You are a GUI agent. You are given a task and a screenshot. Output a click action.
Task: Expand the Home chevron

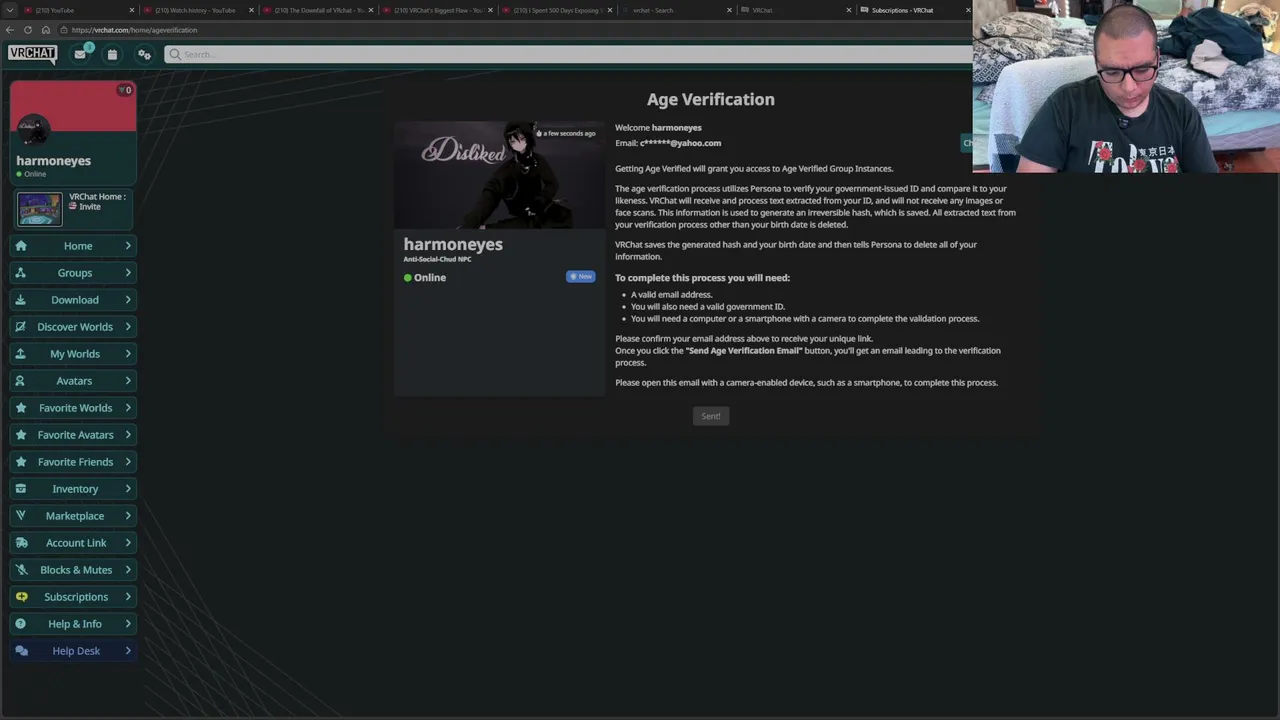click(128, 246)
